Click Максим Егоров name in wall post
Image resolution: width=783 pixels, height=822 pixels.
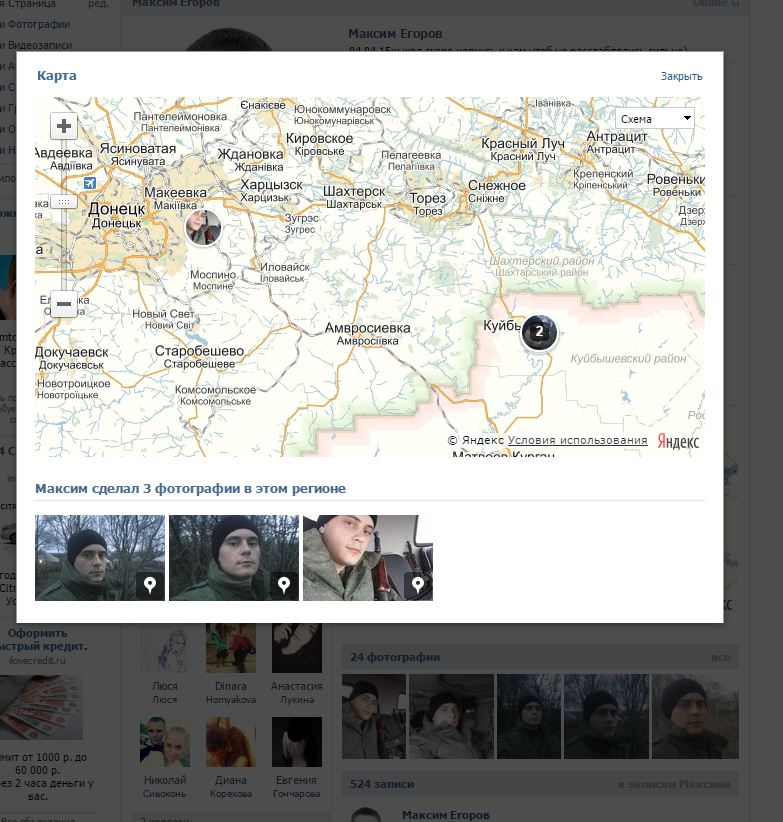tap(445, 815)
